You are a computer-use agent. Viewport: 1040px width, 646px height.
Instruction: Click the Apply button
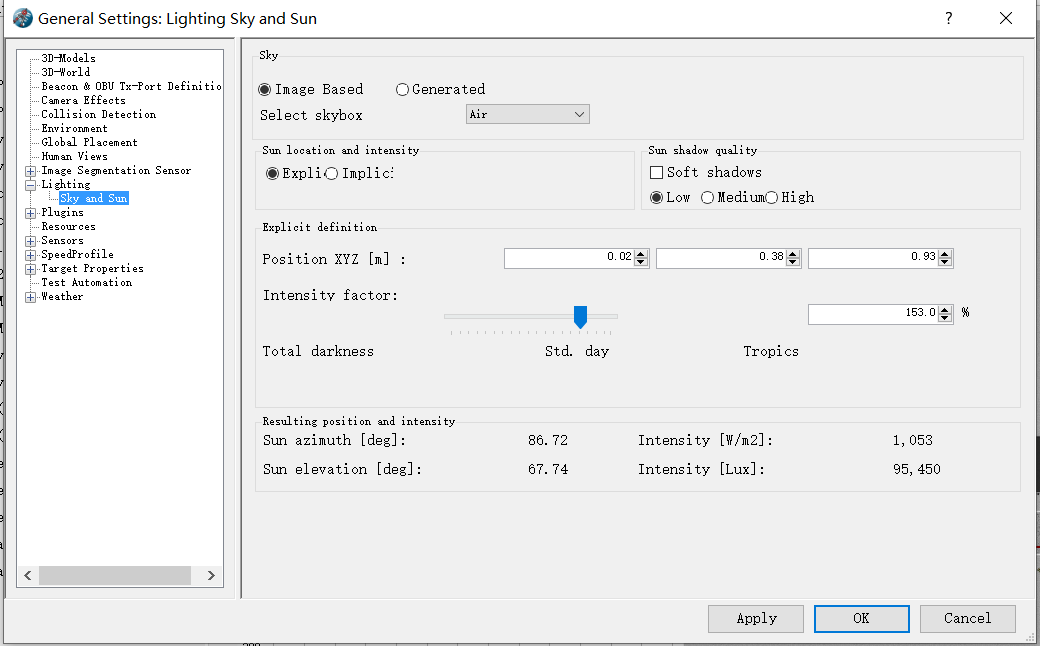pos(756,618)
